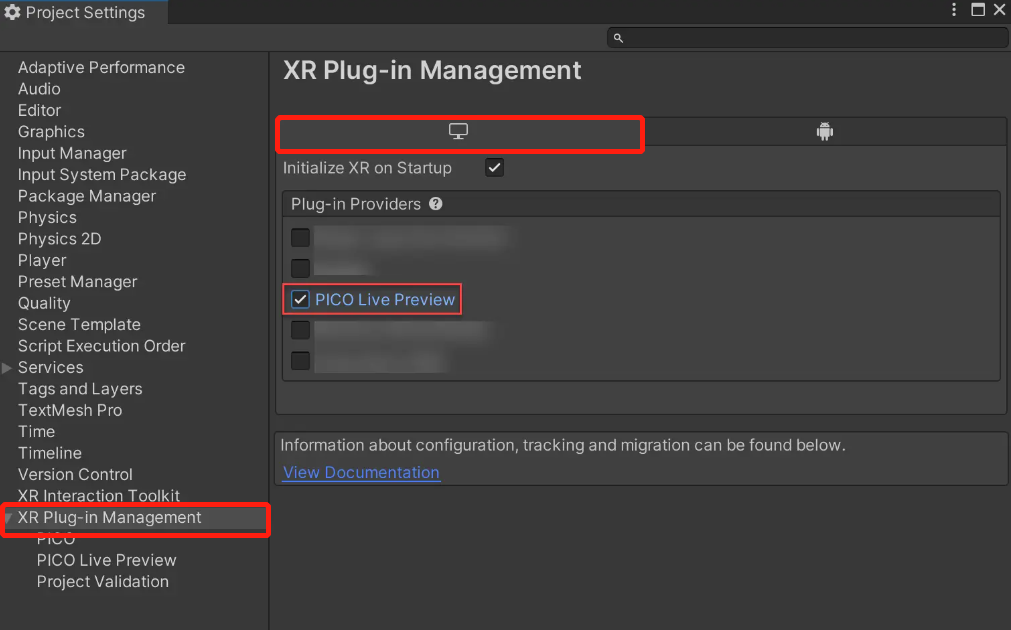Image resolution: width=1011 pixels, height=630 pixels.
Task: Select Preset Manager
Action: [x=77, y=282]
